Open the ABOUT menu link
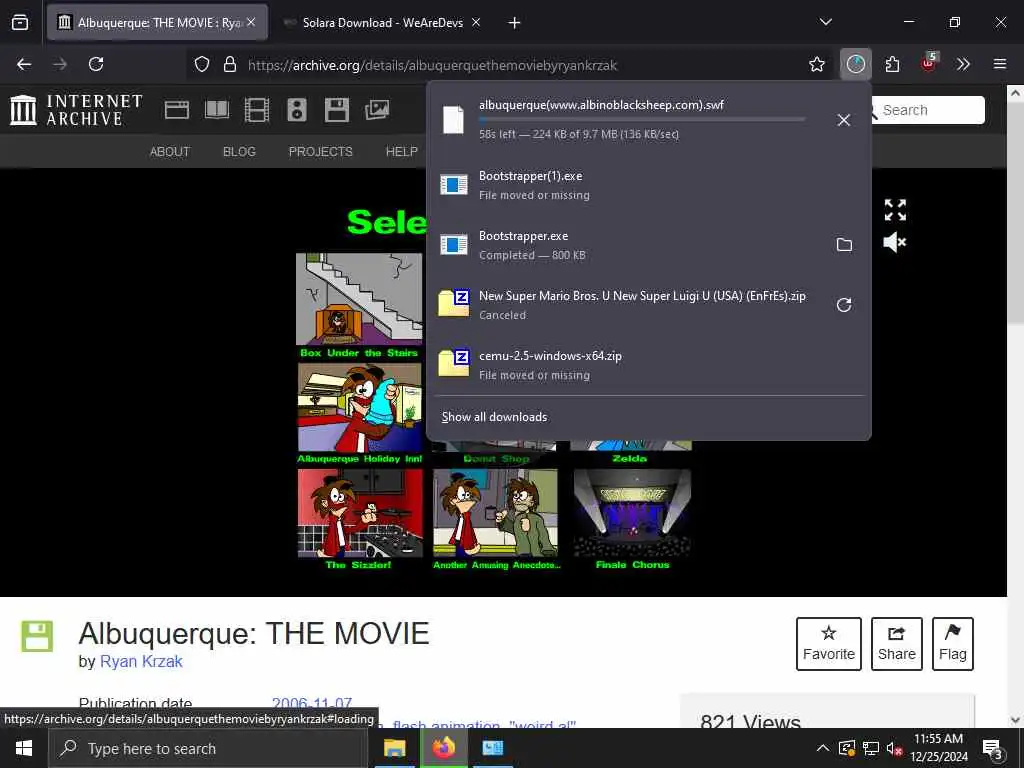 170,152
